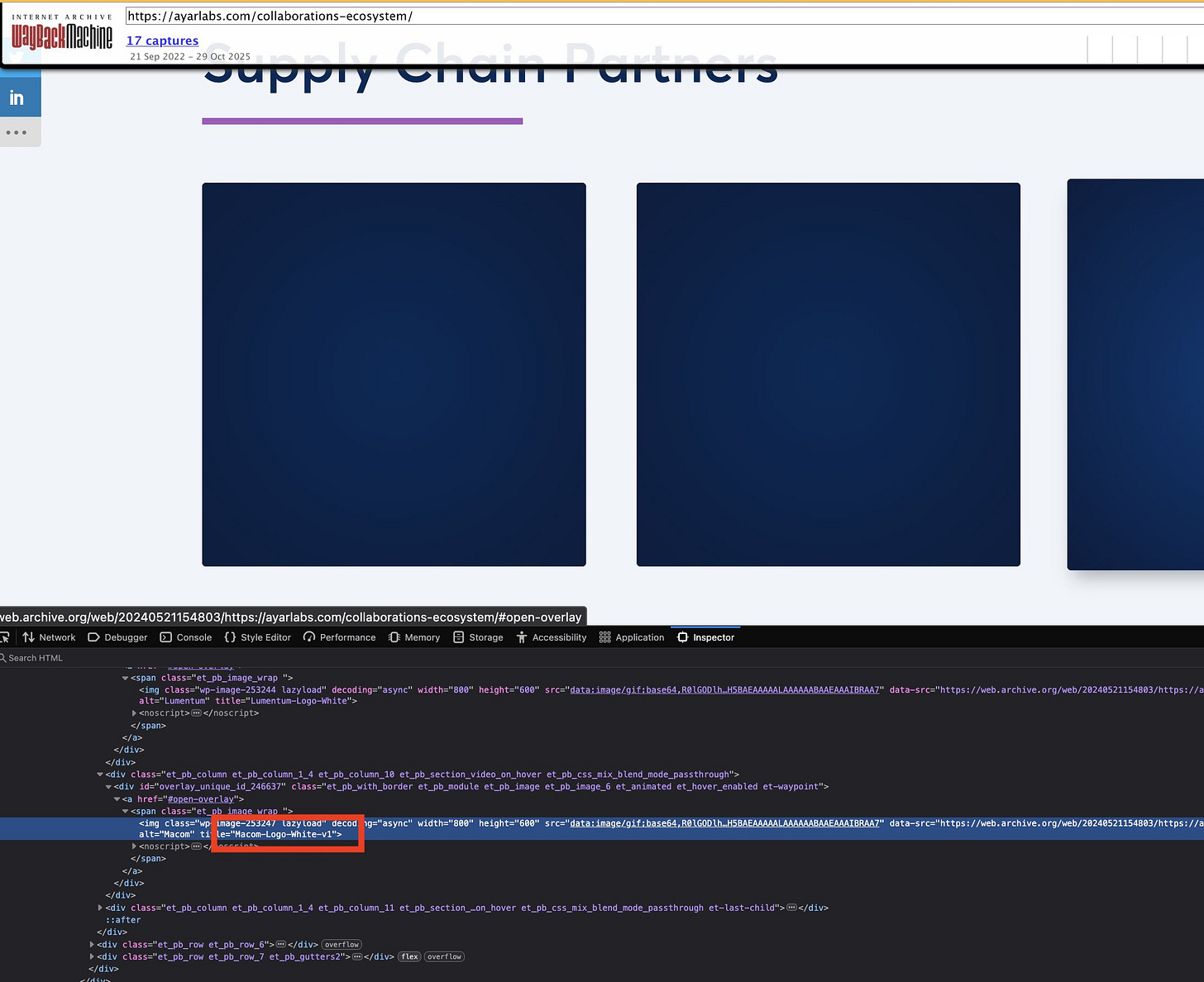1204x982 pixels.
Task: Click the #open-overlay href above Macom img
Action: point(201,799)
